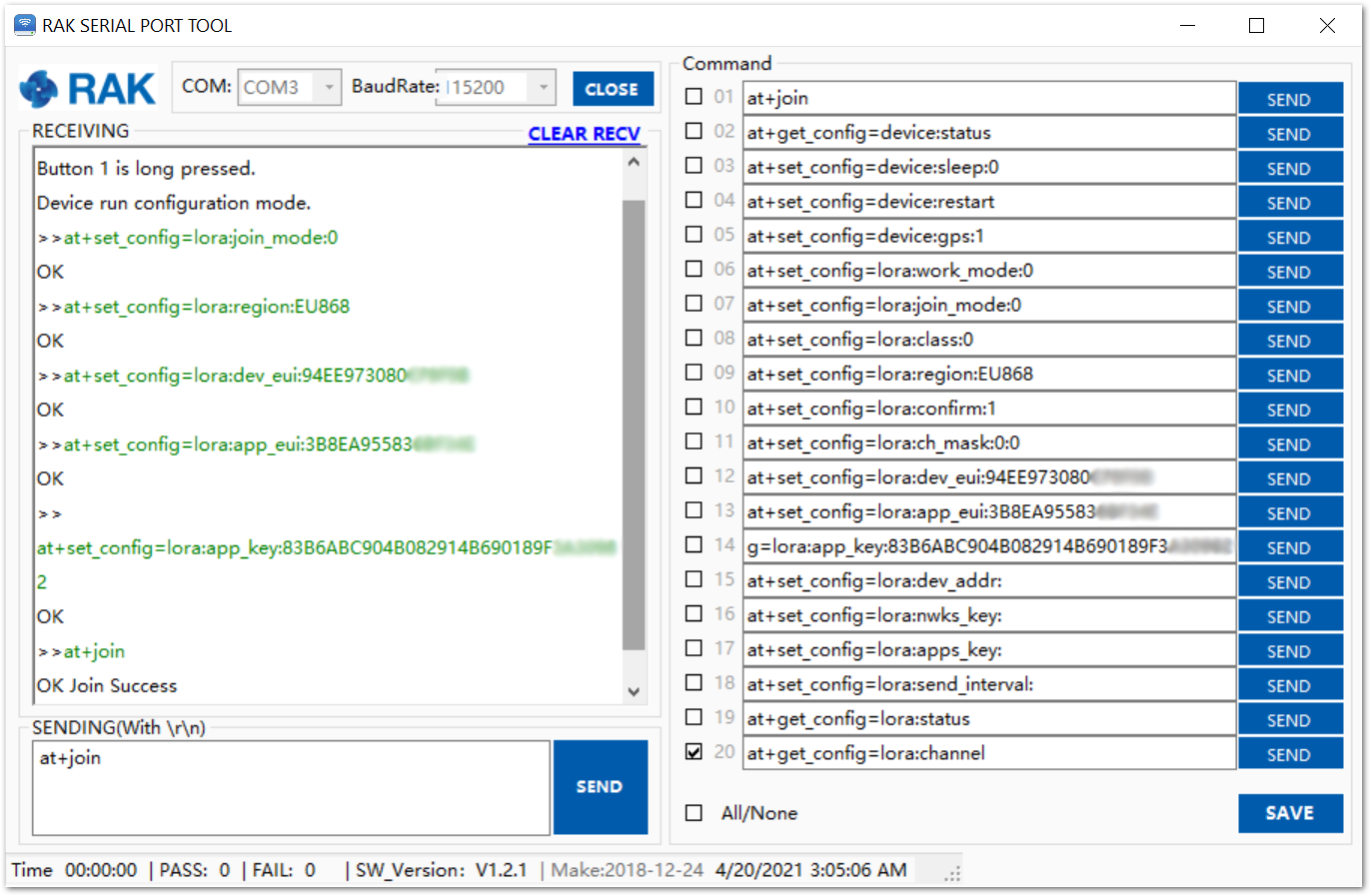Click the receiving log scrollbar thumb
The image size is (1371, 896).
point(633,425)
